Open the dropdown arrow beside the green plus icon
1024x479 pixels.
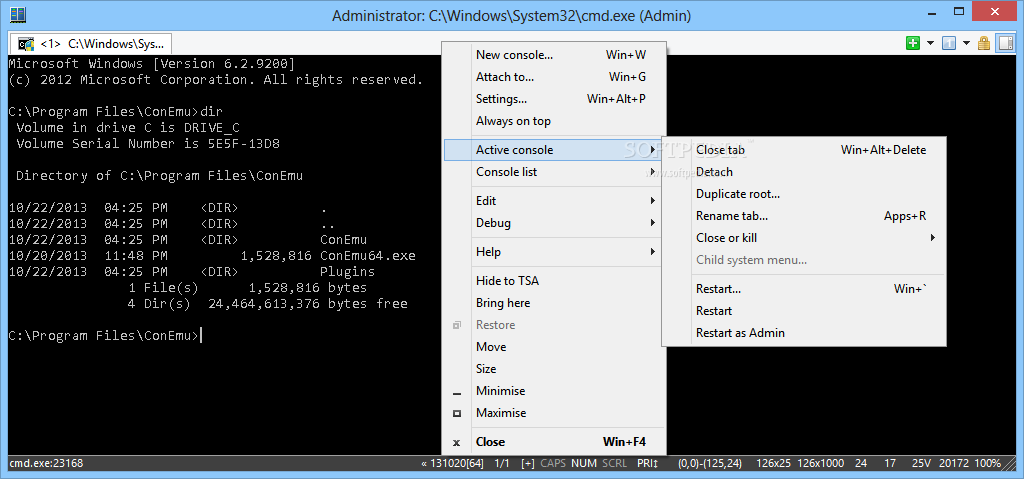[930, 44]
